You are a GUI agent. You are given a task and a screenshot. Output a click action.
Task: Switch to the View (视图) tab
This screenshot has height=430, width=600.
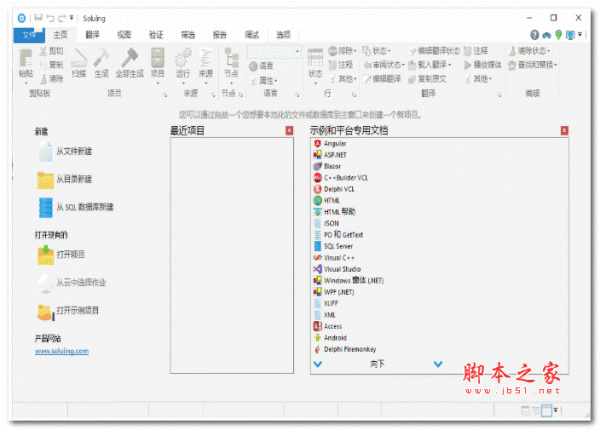(x=124, y=35)
